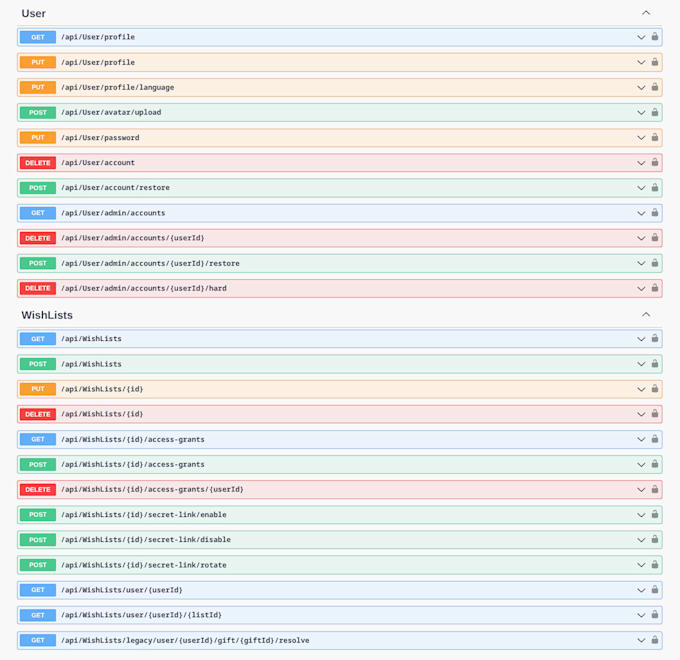Viewport: 680px width, 660px height.
Task: Open DELETE badge for /api/WishLists/{id}
Action: tap(38, 414)
